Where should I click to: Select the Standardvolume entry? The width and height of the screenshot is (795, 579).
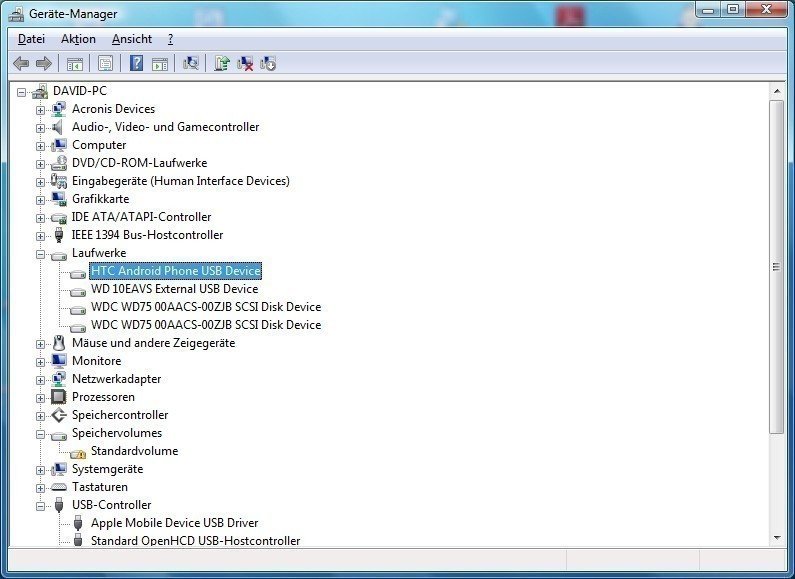point(134,451)
